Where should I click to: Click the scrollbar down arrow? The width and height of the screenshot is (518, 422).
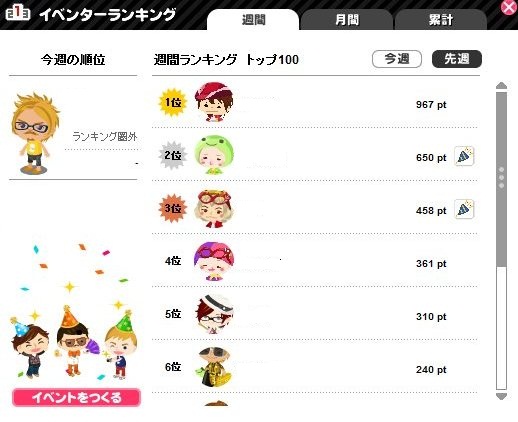(x=501, y=396)
